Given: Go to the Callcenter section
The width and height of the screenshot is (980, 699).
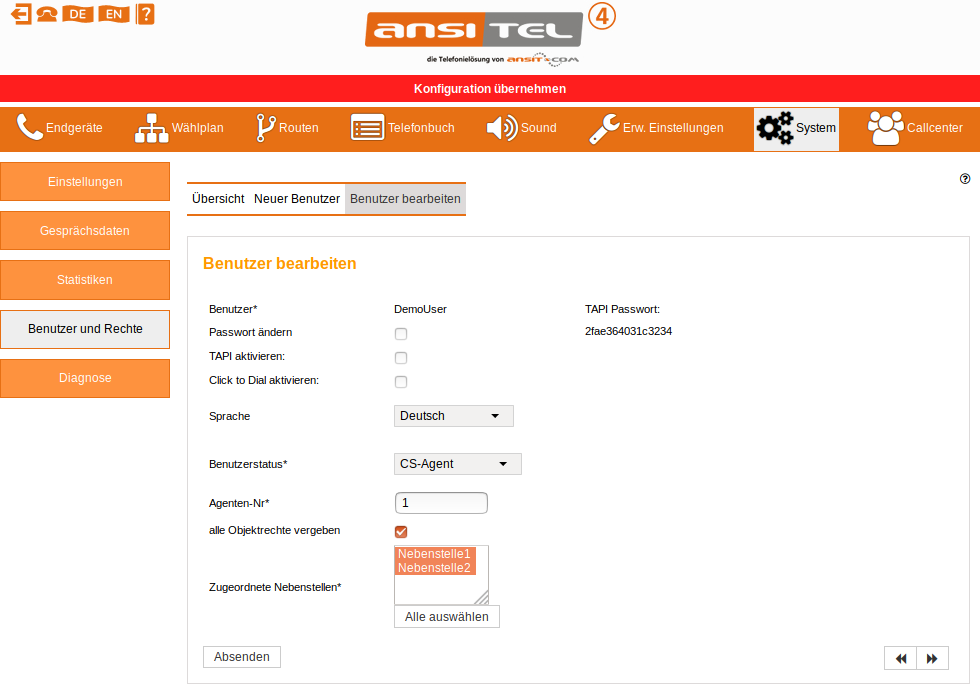Looking at the screenshot, I should tap(915, 128).
